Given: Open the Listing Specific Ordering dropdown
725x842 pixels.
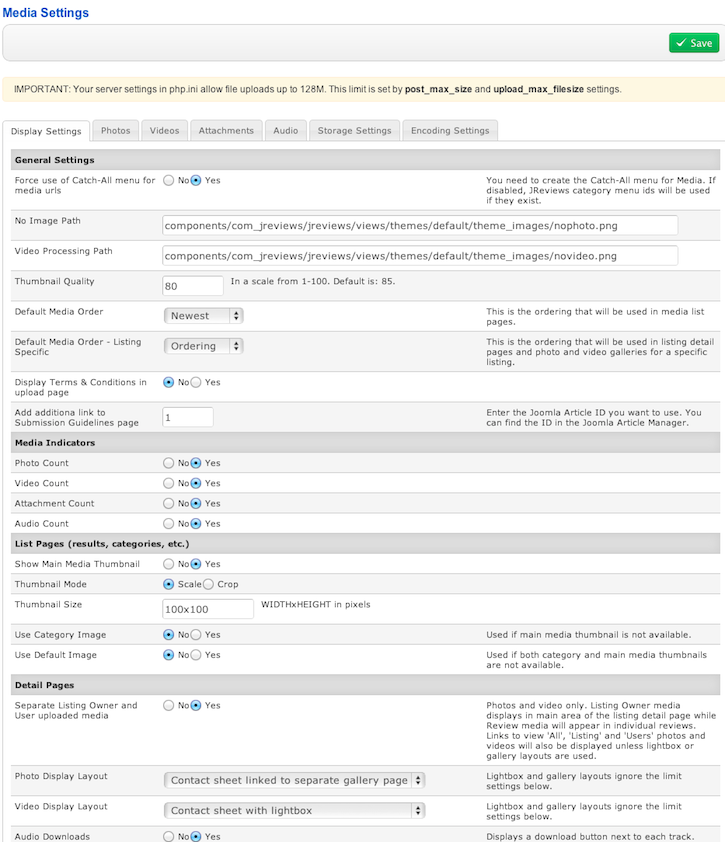Looking at the screenshot, I should (x=204, y=346).
